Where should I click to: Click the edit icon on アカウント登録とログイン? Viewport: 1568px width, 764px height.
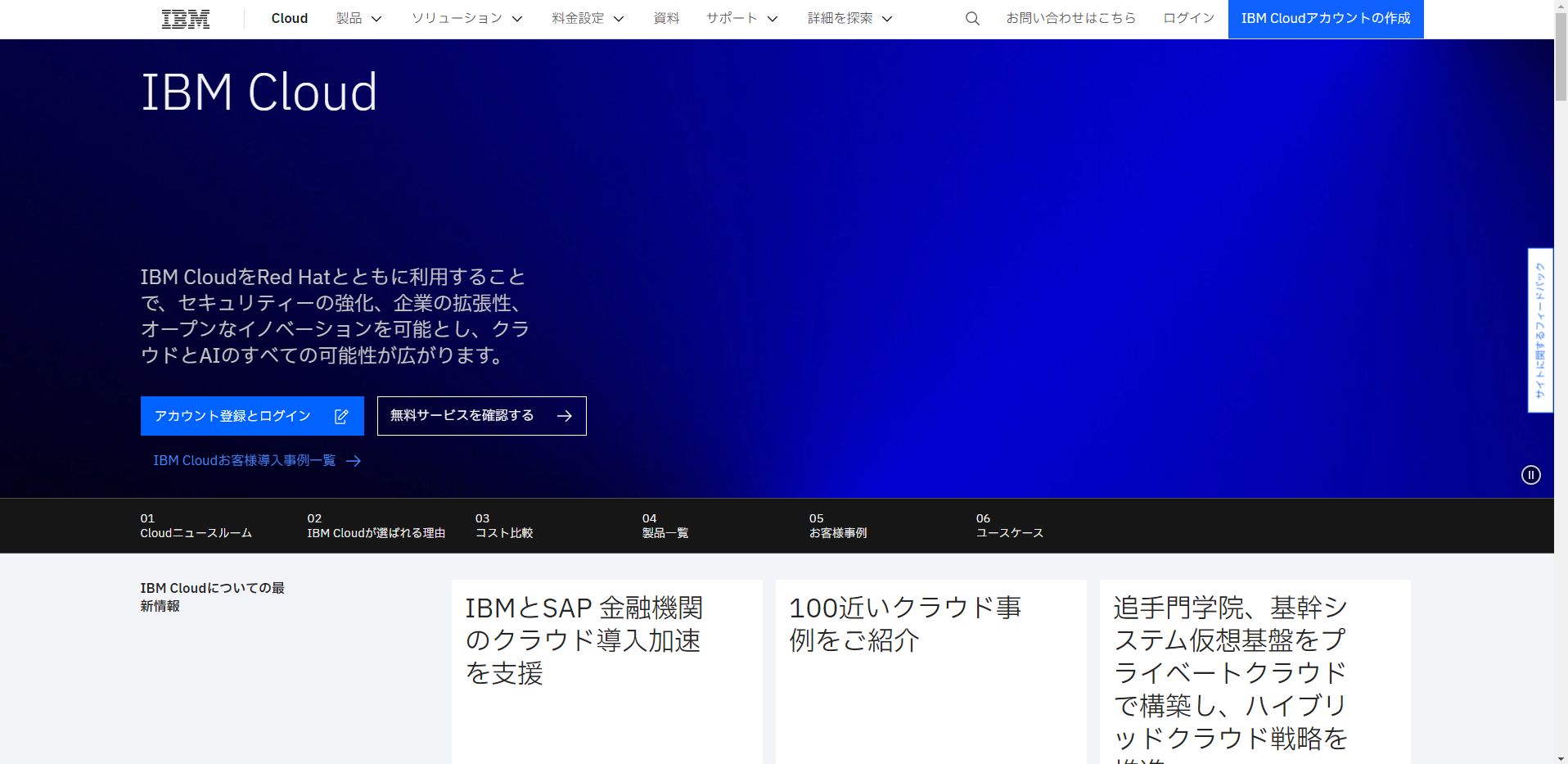tap(342, 416)
